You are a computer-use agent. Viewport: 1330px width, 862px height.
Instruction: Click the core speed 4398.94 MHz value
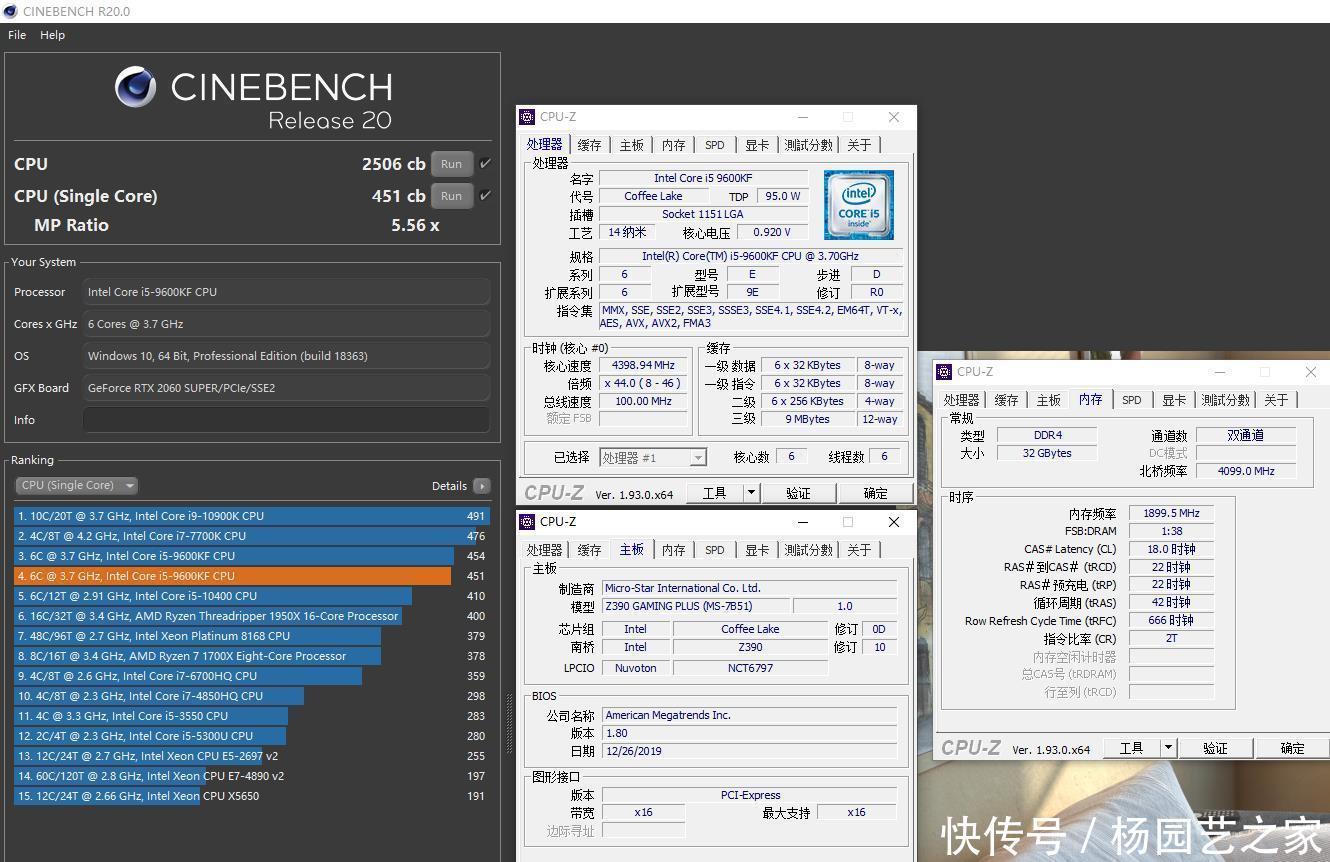tap(644, 365)
